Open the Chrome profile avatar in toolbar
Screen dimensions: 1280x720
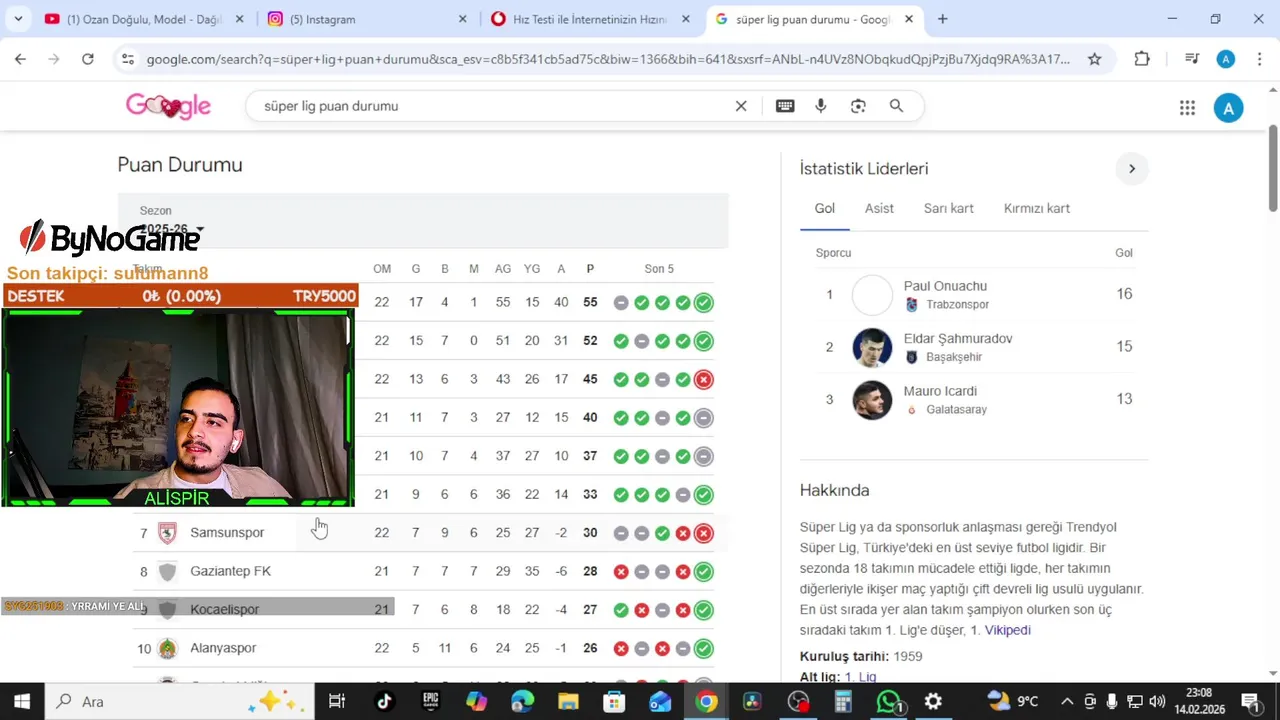(1226, 59)
